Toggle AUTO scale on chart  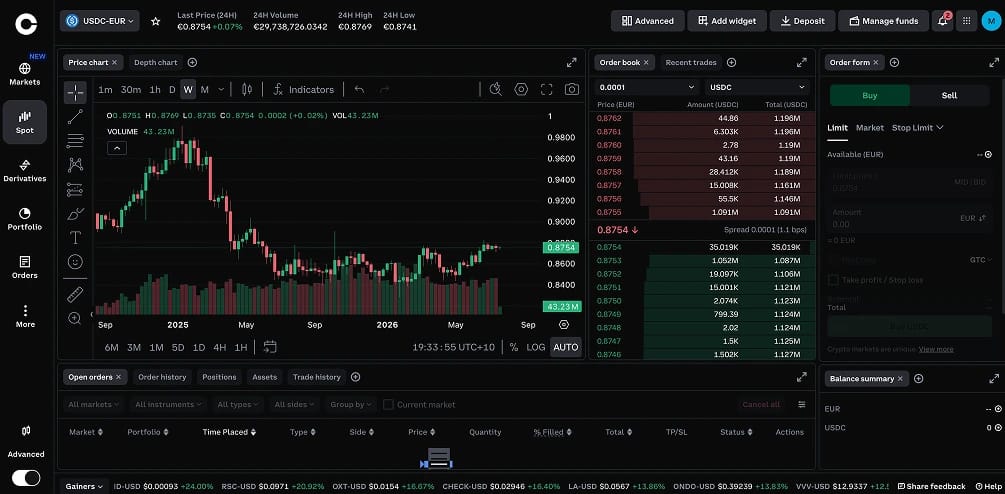(565, 347)
